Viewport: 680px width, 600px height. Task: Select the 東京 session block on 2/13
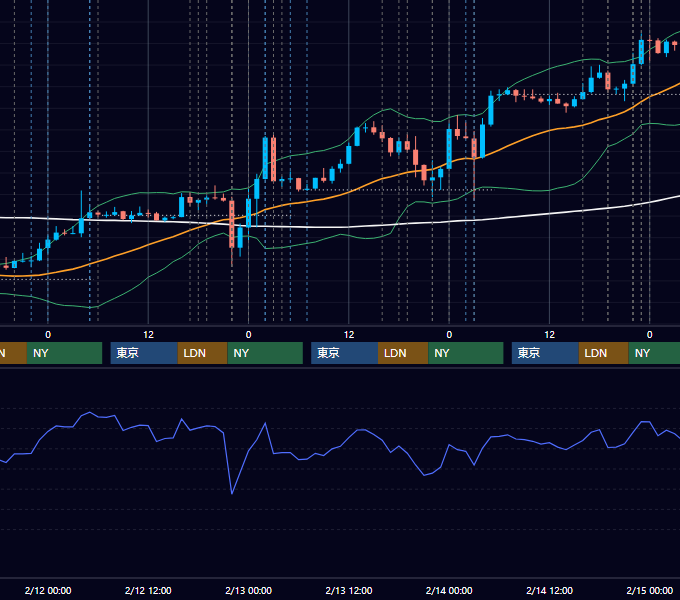344,353
